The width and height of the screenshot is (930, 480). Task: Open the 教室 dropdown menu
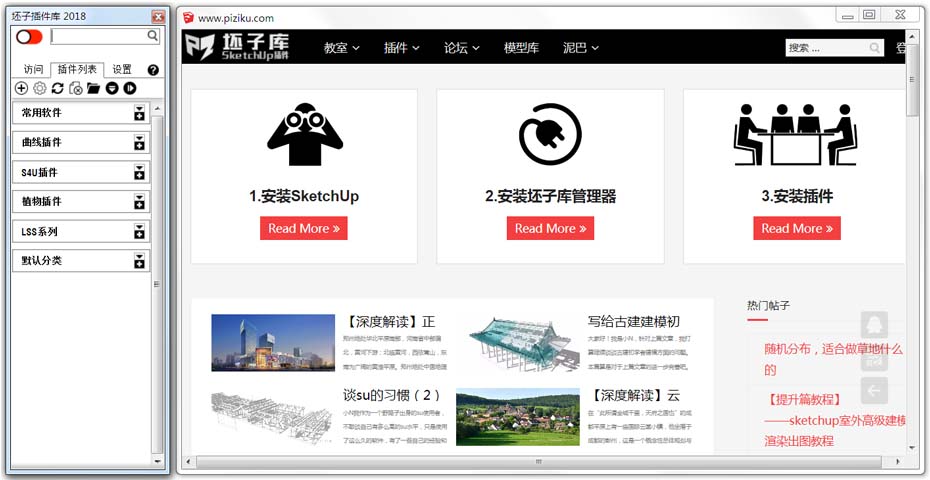341,47
